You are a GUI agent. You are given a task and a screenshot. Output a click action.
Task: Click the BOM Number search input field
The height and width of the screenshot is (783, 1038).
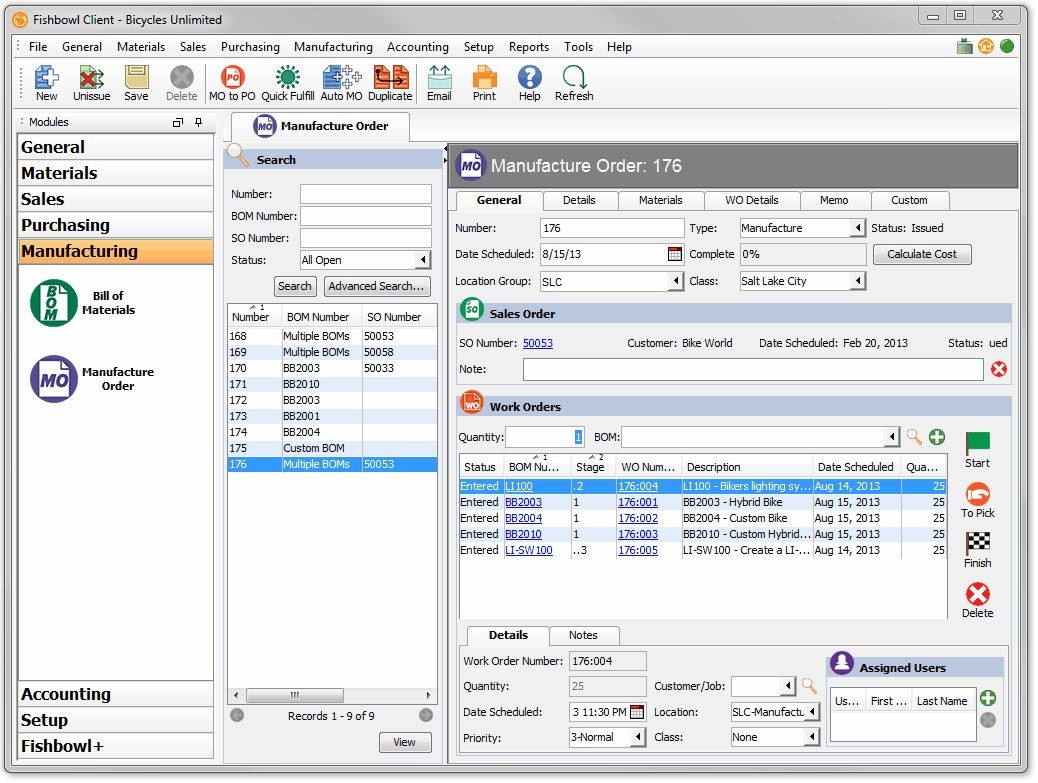tap(365, 215)
